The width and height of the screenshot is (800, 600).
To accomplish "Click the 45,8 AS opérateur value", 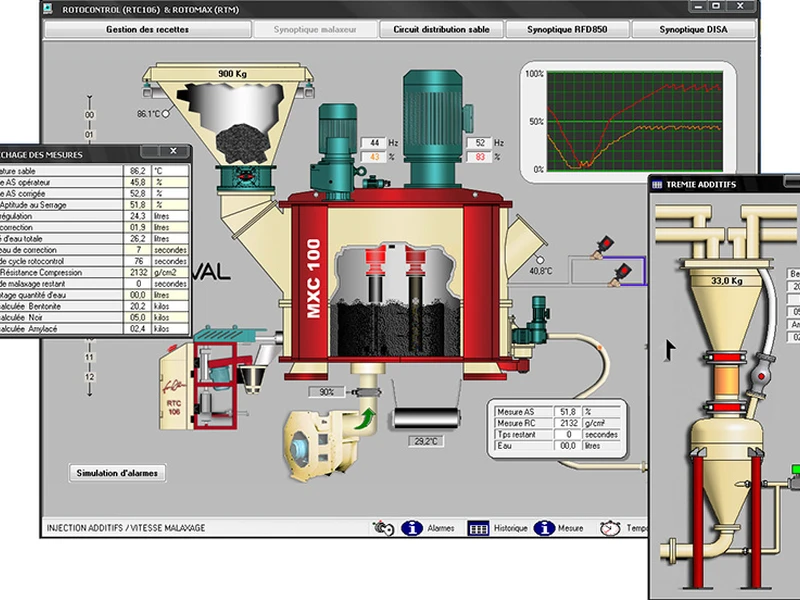I will click(138, 182).
